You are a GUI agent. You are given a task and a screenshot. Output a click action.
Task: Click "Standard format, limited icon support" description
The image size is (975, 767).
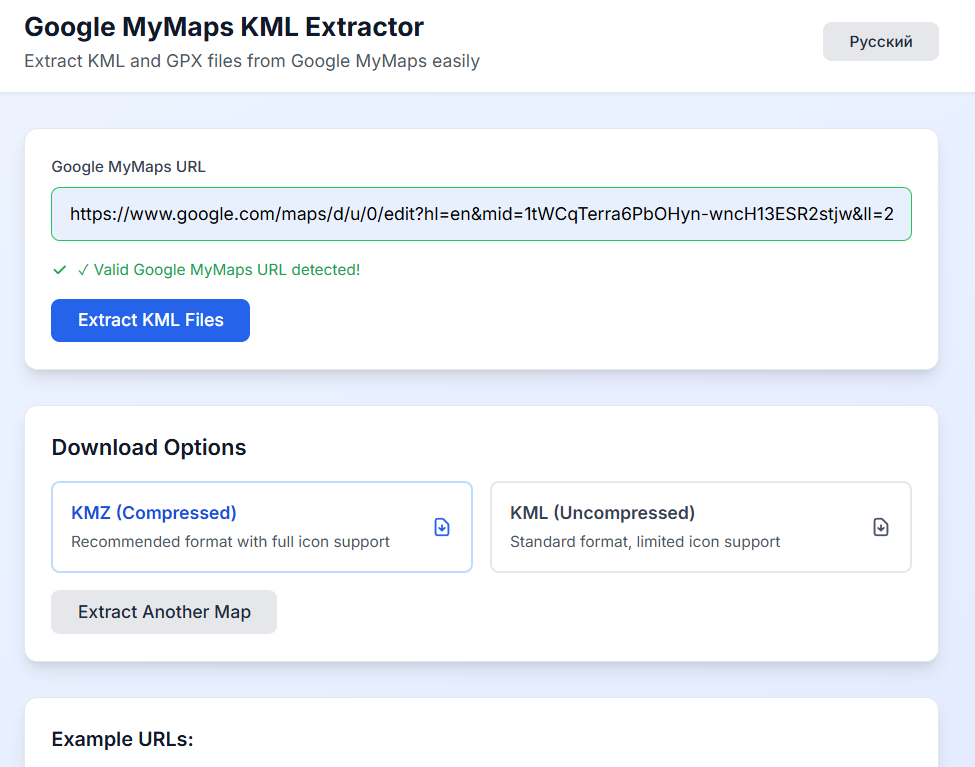pos(645,542)
